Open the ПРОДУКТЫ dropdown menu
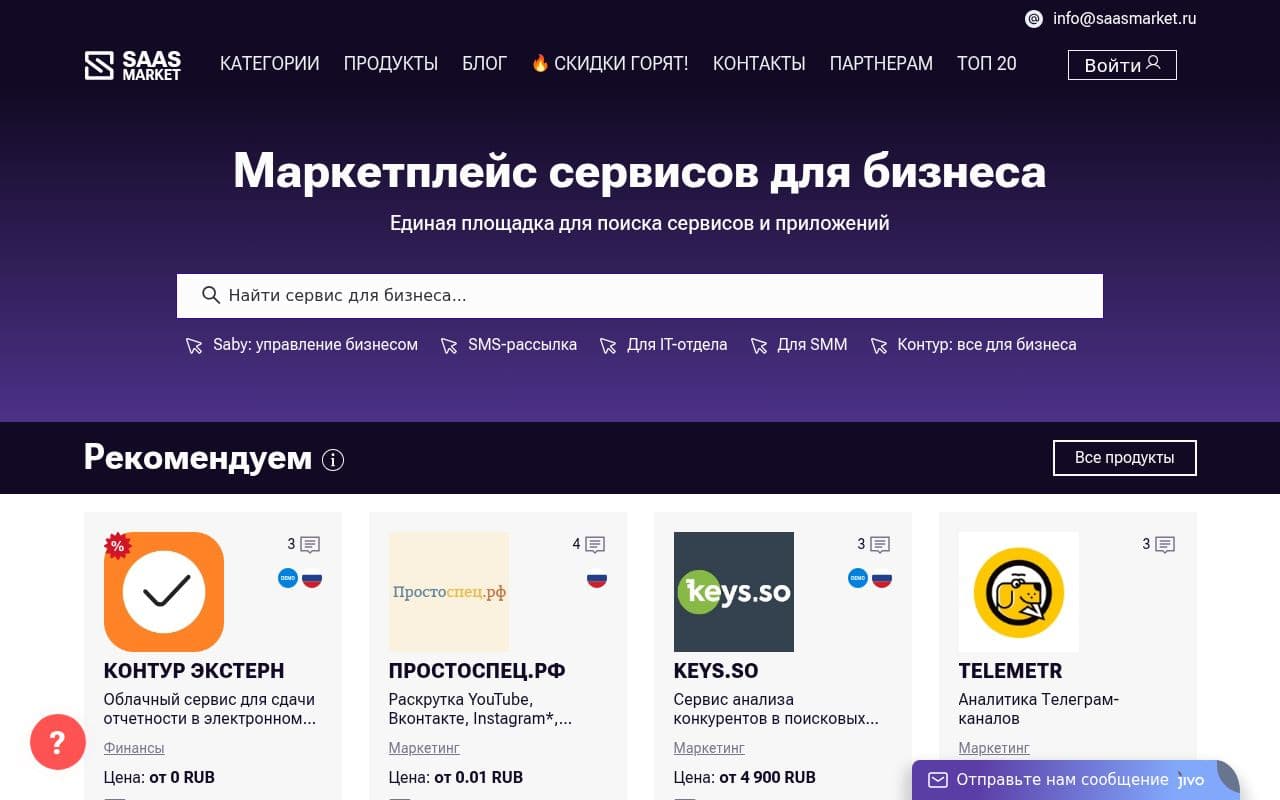The image size is (1280, 800). (390, 63)
